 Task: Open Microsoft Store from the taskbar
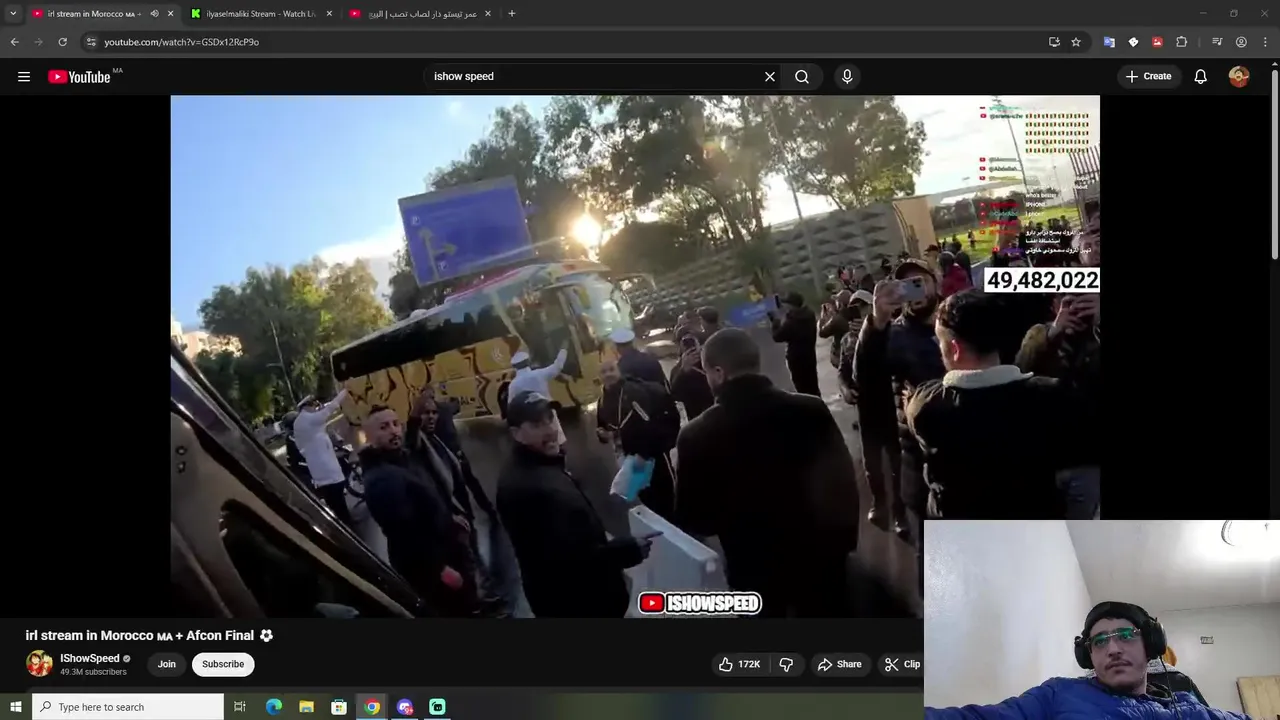[339, 707]
